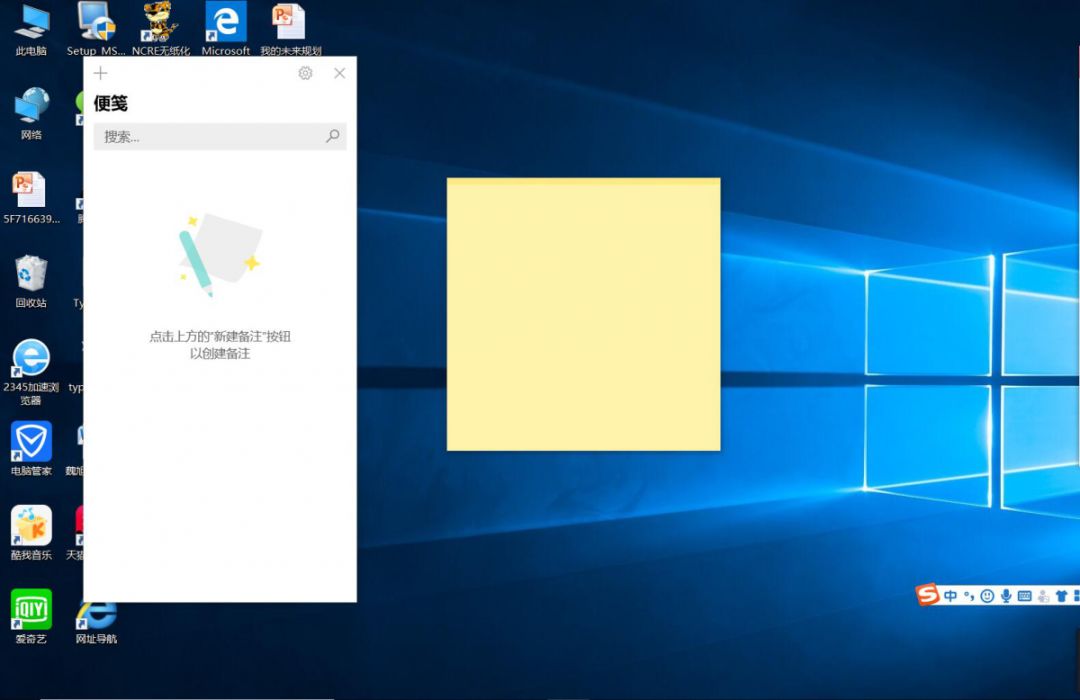Open 此电脑 This PC icon
This screenshot has height=700, width=1080.
(30, 22)
